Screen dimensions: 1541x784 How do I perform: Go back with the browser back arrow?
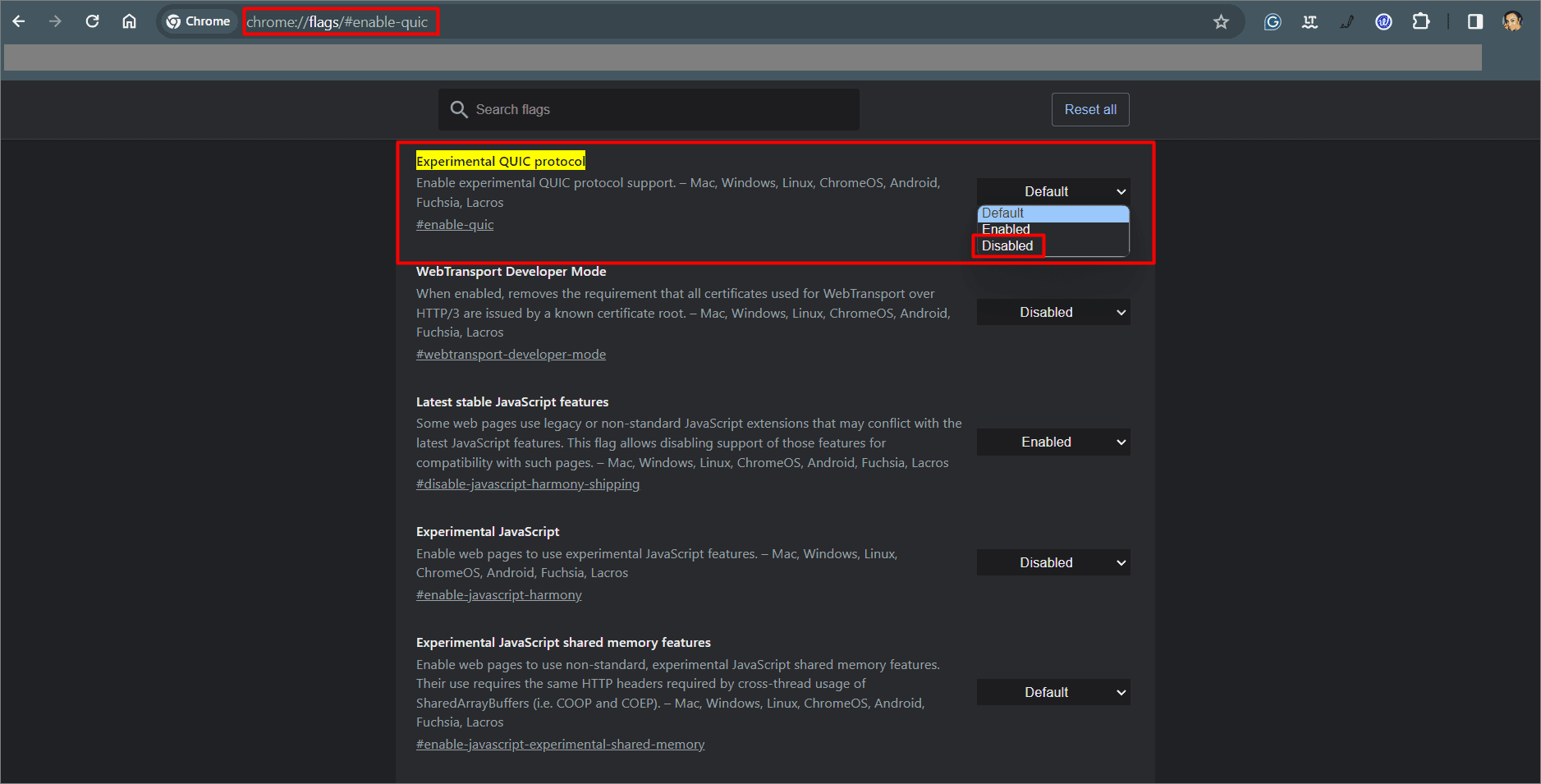point(19,21)
